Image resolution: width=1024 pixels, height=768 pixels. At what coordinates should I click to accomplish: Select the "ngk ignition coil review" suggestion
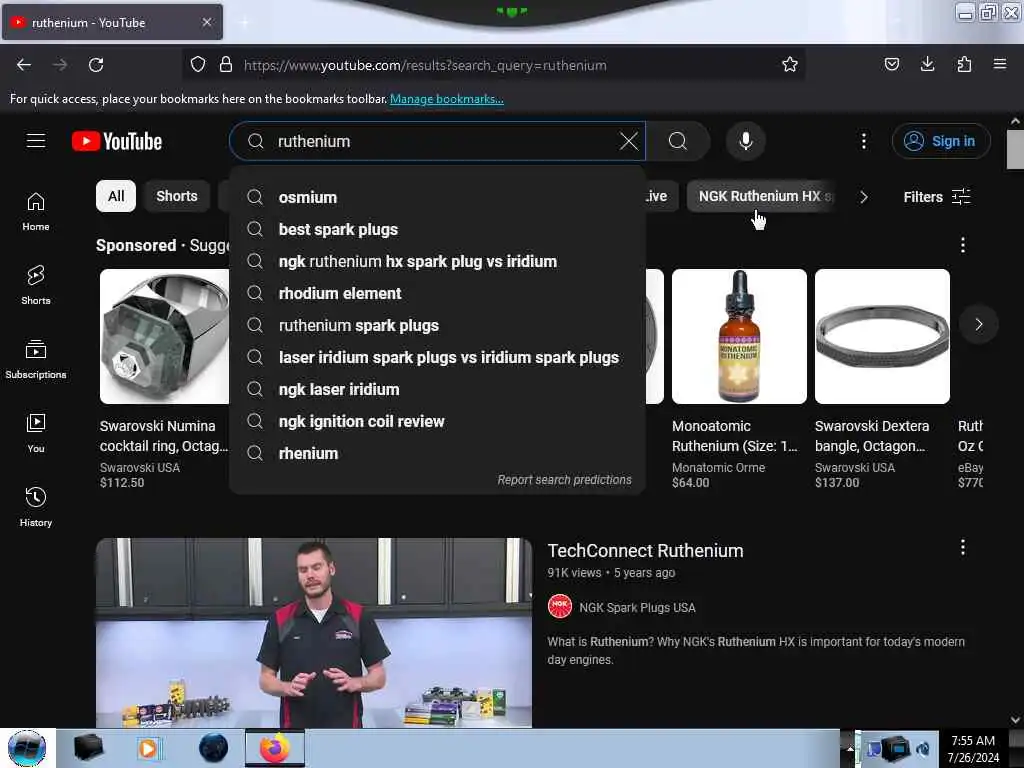[x=437, y=421]
